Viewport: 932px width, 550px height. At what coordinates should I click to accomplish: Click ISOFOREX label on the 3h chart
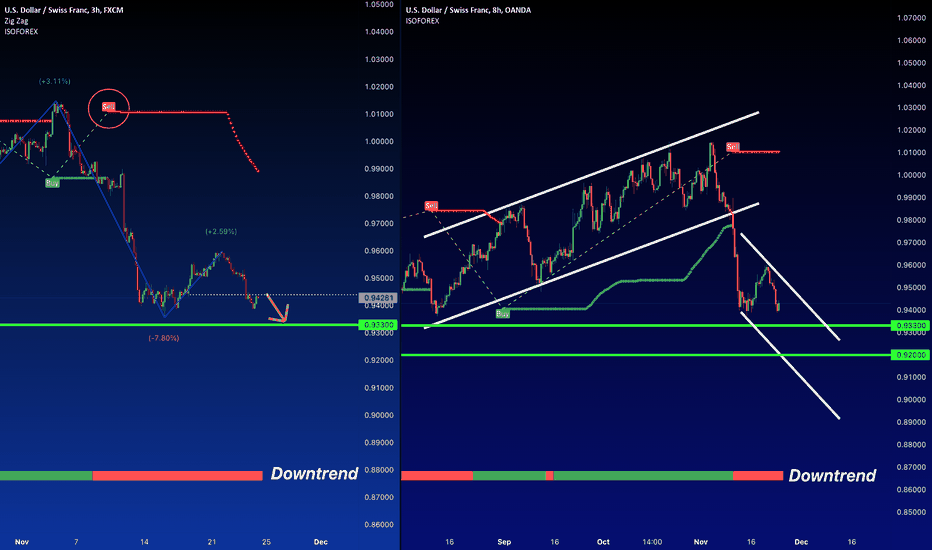[x=21, y=32]
